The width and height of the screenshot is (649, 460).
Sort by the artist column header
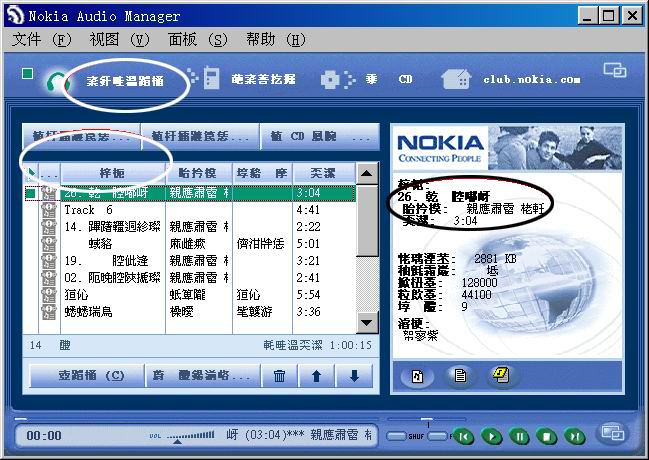[199, 173]
